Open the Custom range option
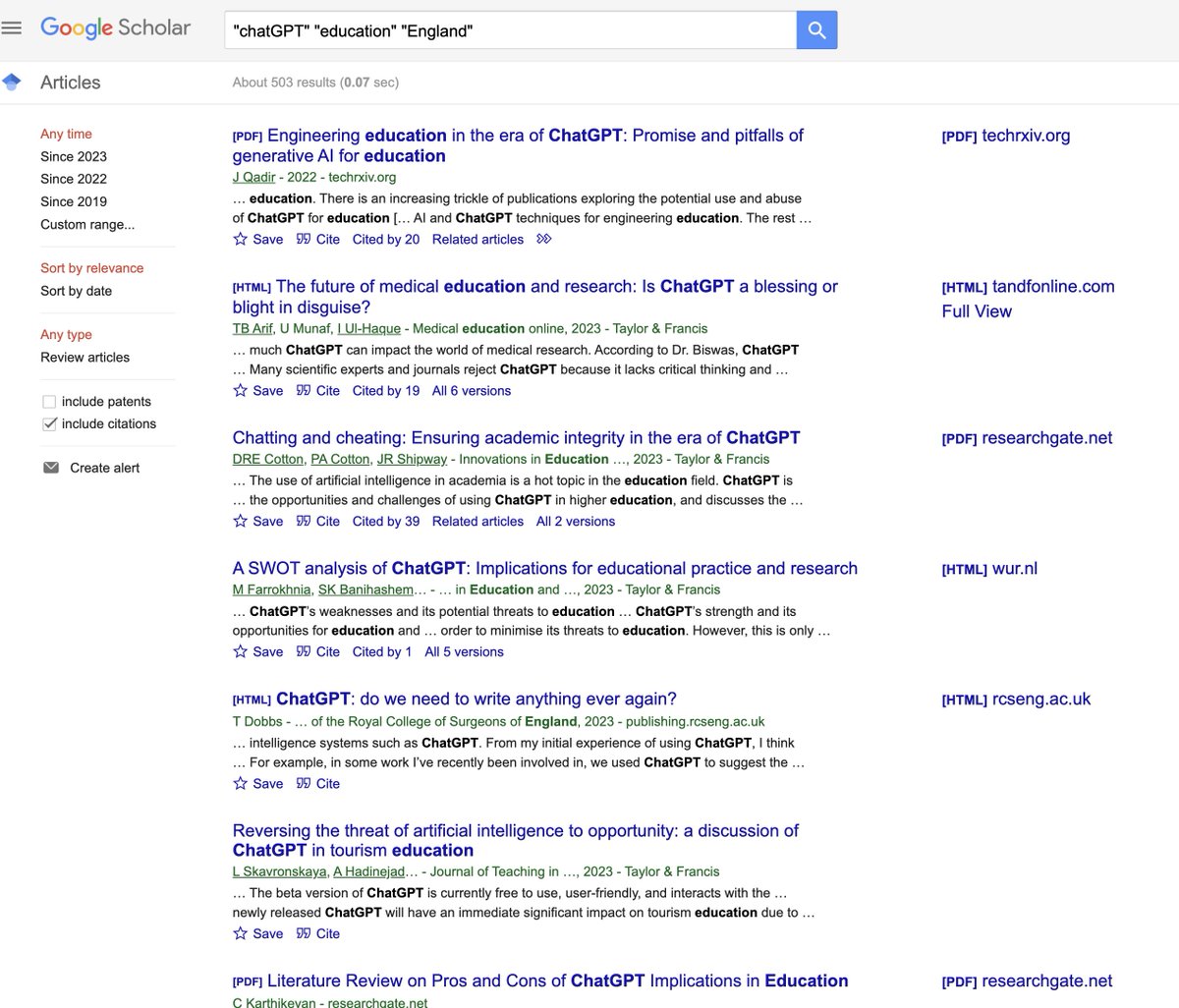Viewport: 1179px width, 1008px height. pyautogui.click(x=87, y=224)
